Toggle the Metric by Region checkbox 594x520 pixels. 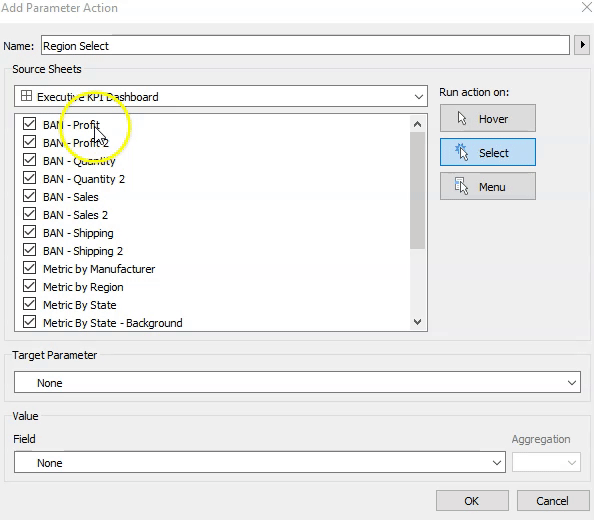[29, 286]
